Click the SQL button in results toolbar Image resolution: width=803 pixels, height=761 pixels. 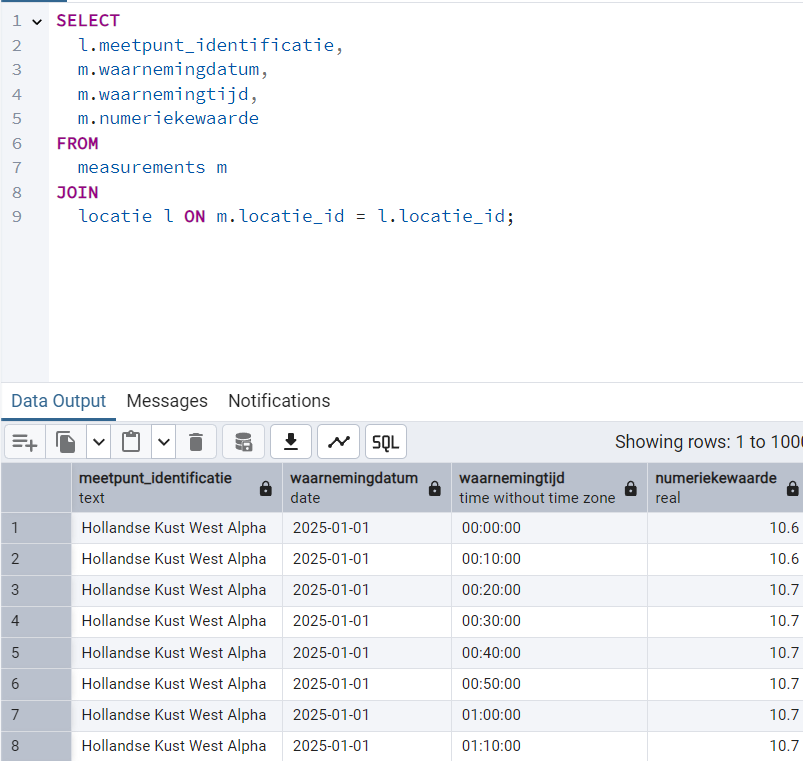pos(386,441)
